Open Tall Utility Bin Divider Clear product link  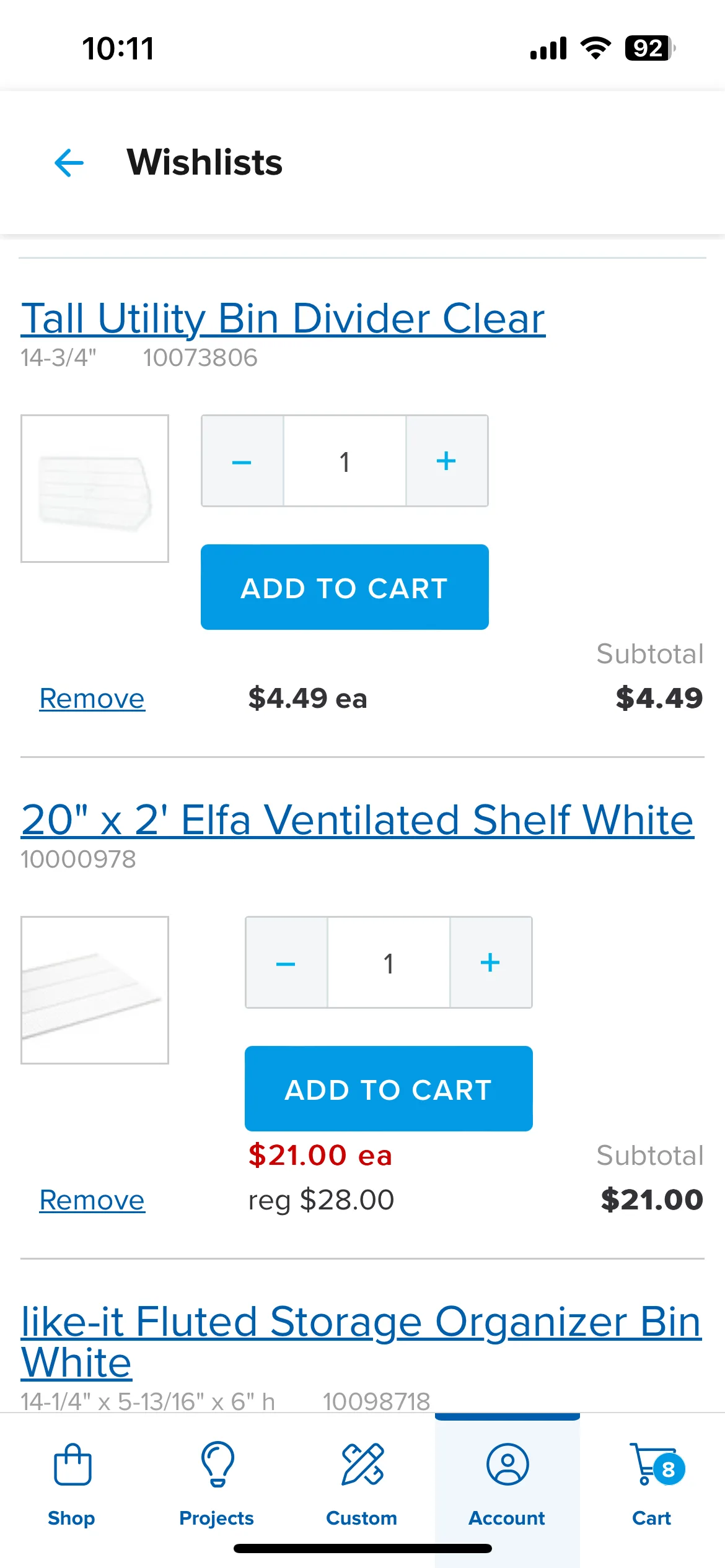(x=283, y=319)
